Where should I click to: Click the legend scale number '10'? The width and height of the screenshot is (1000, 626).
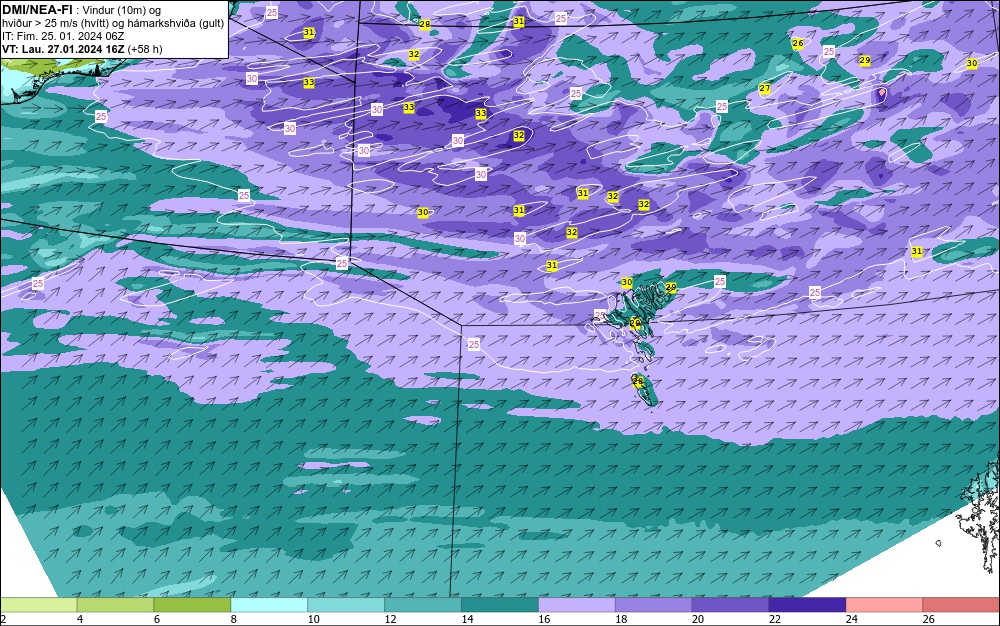(x=313, y=619)
